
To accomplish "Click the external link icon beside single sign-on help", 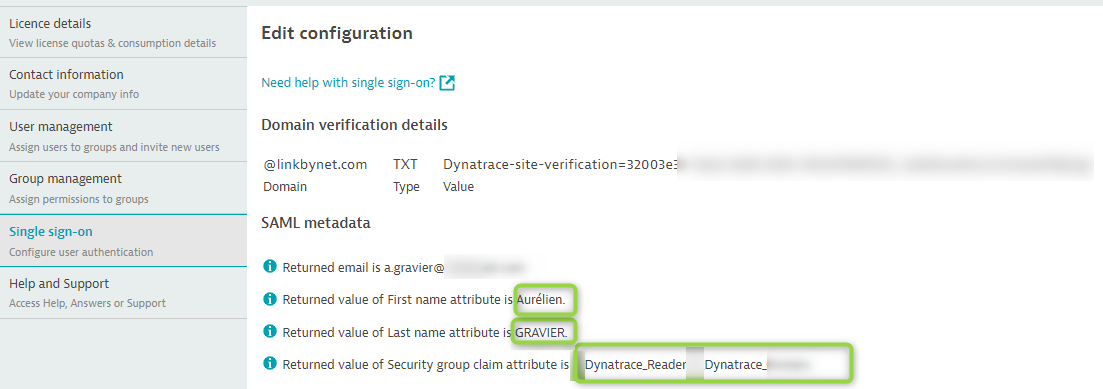I will pos(447,83).
